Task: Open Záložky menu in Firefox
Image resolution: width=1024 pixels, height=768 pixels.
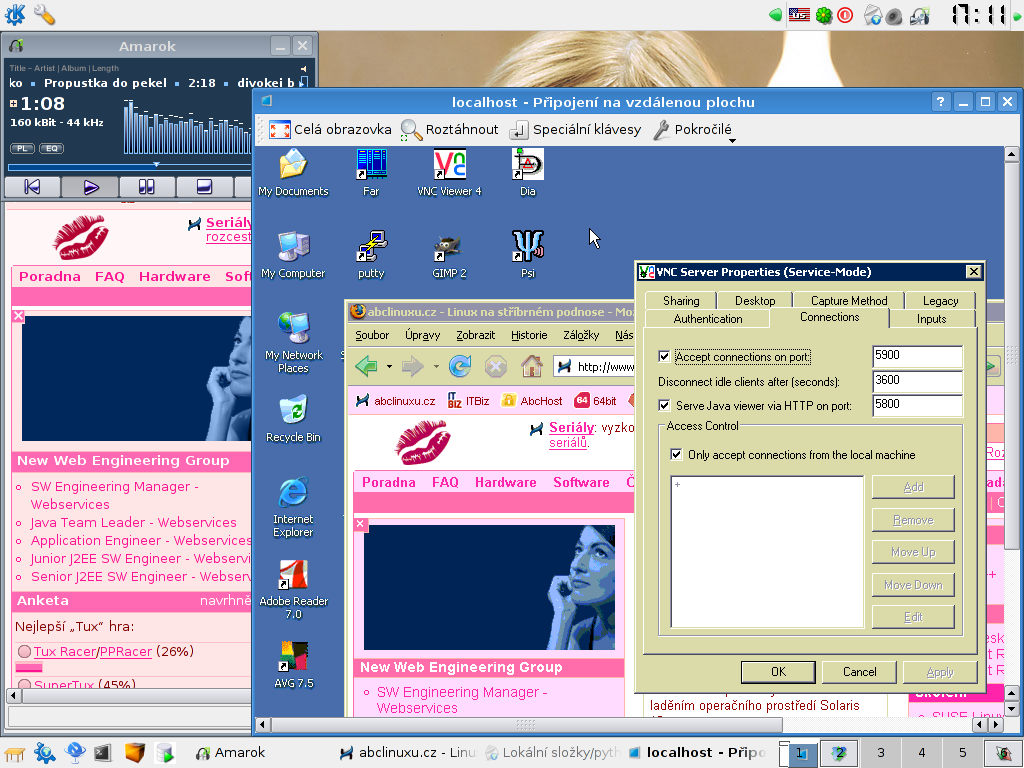Action: [581, 335]
